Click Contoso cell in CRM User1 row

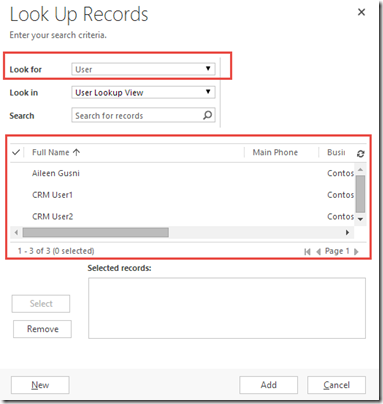pyautogui.click(x=340, y=195)
